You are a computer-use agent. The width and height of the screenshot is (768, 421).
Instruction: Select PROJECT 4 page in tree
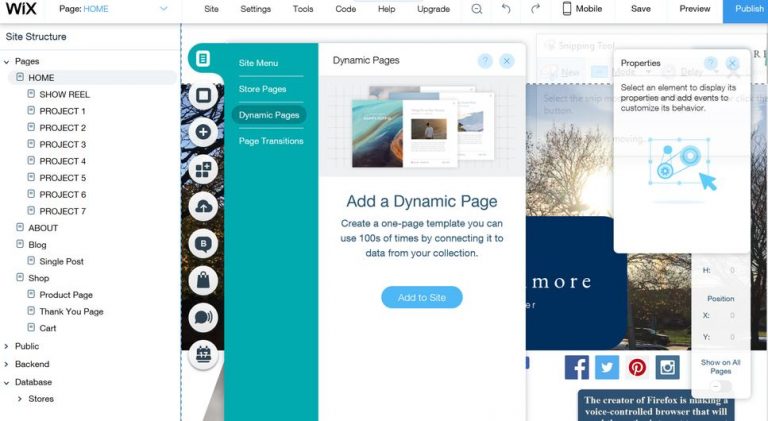(x=63, y=161)
